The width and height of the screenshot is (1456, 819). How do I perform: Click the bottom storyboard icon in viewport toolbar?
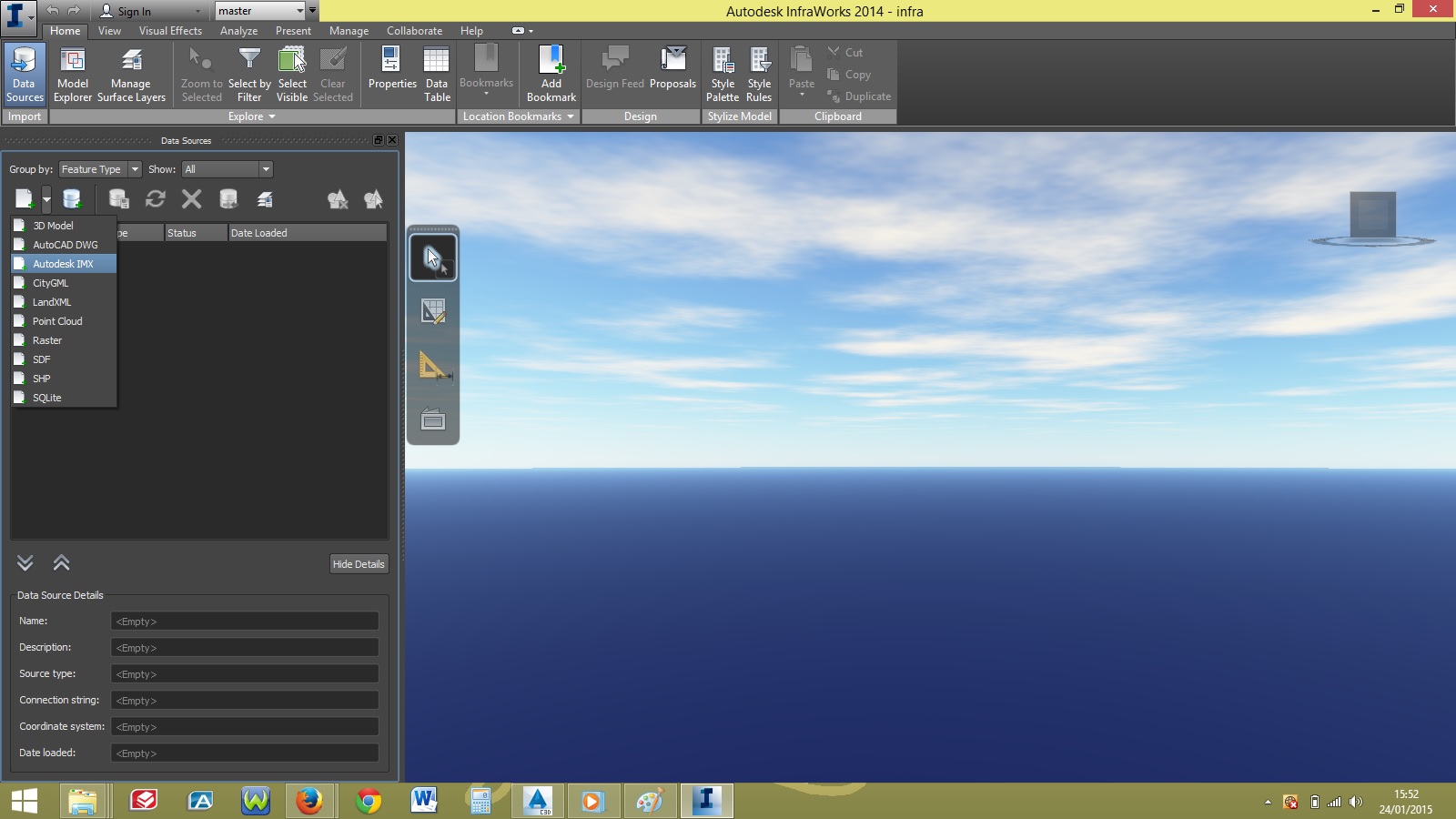tap(433, 419)
